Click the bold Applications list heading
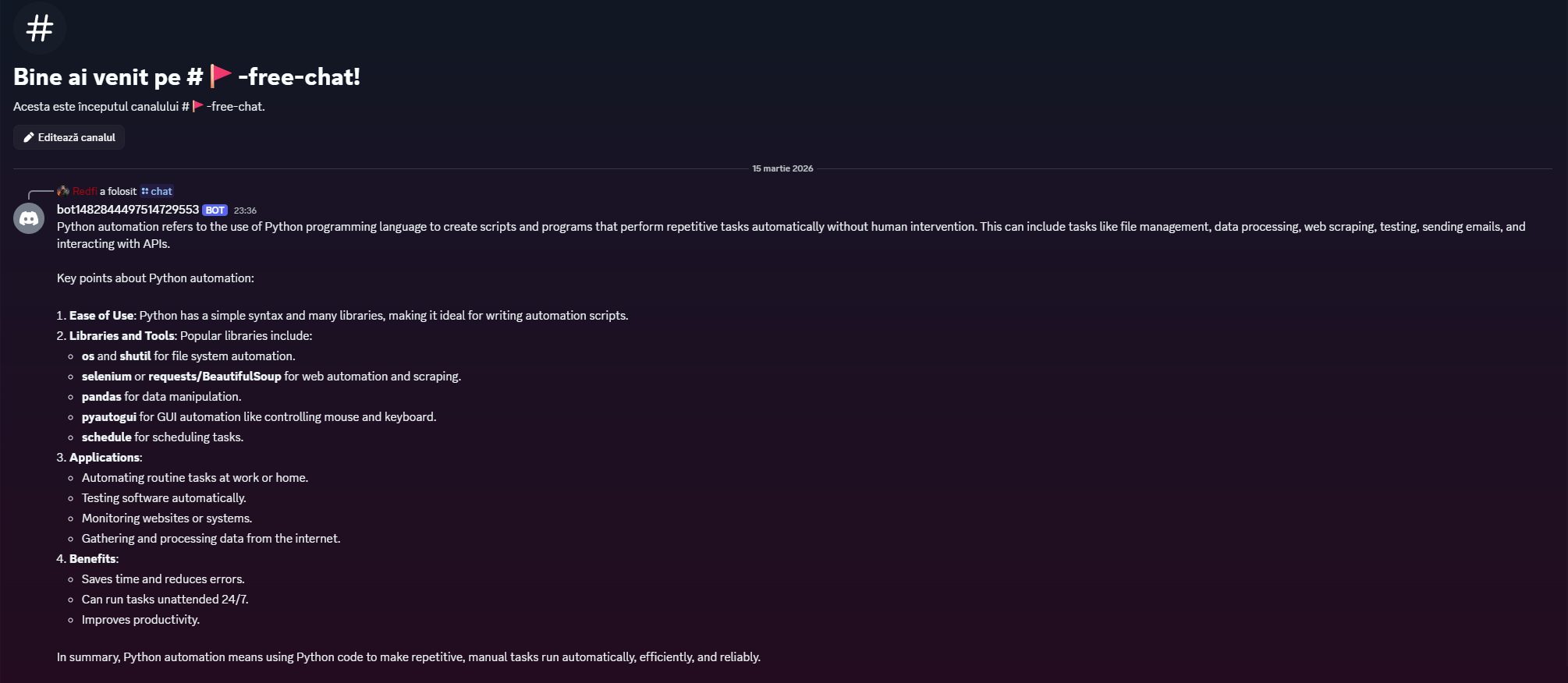Viewport: 1568px width, 683px height. (105, 458)
